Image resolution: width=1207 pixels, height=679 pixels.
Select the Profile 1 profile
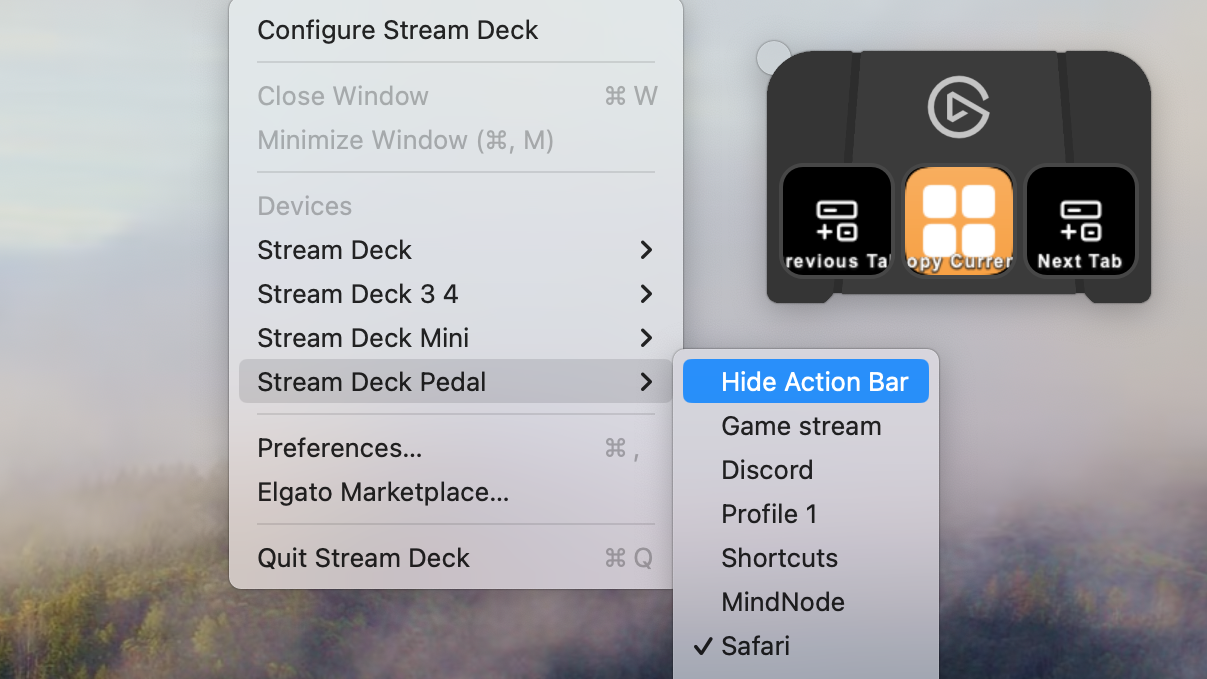point(806,514)
